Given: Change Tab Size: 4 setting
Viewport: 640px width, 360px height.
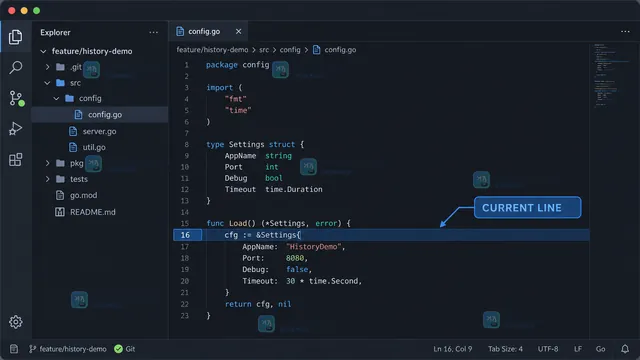Looking at the screenshot, I should coord(505,349).
